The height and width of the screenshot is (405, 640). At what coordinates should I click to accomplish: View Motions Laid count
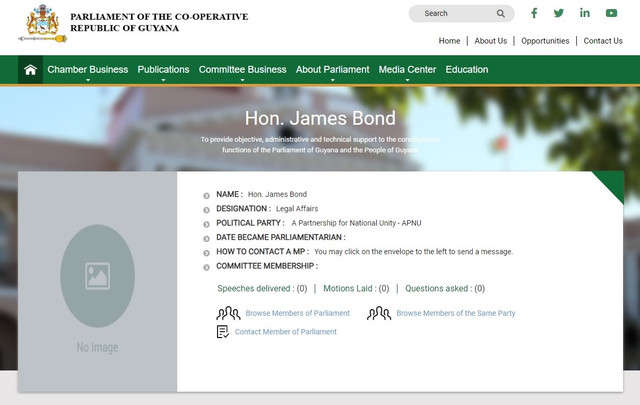[356, 289]
